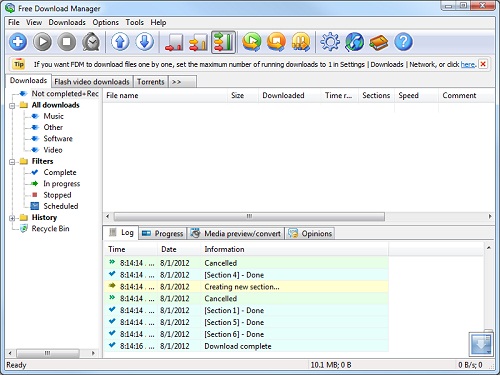
Task: Sort by Comment column header
Action: point(466,95)
